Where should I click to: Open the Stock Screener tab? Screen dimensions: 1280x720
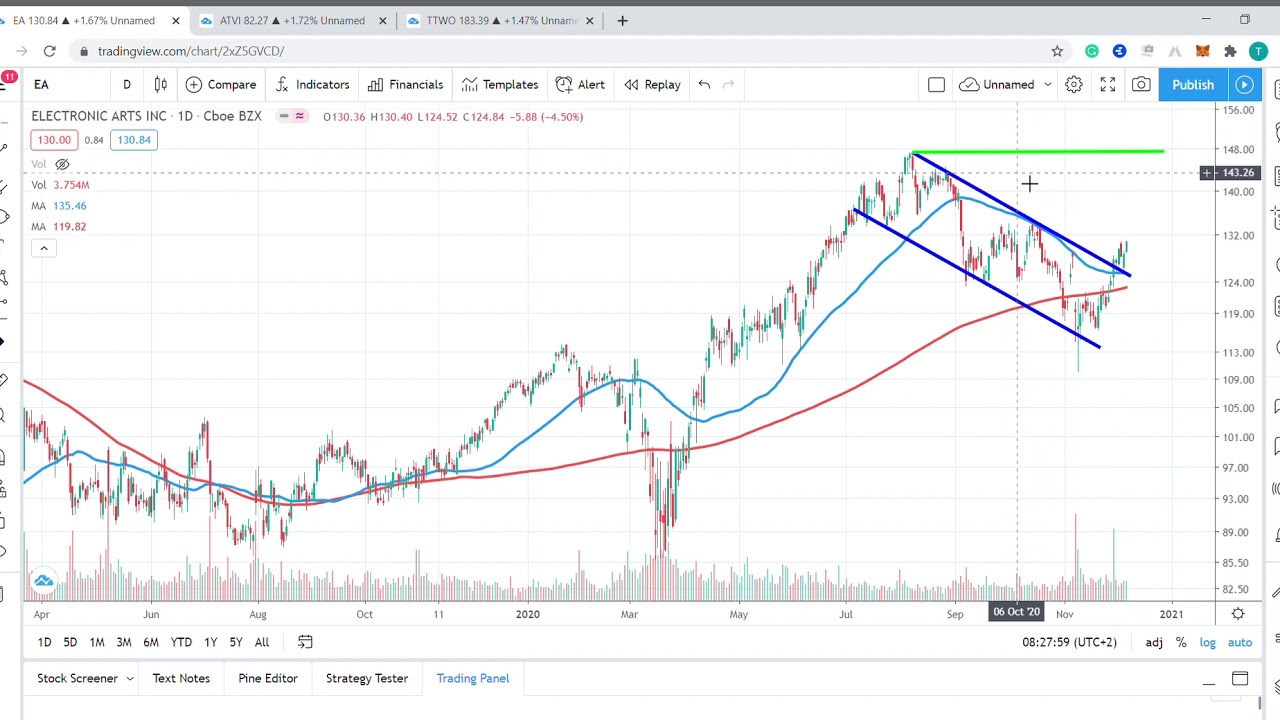77,678
